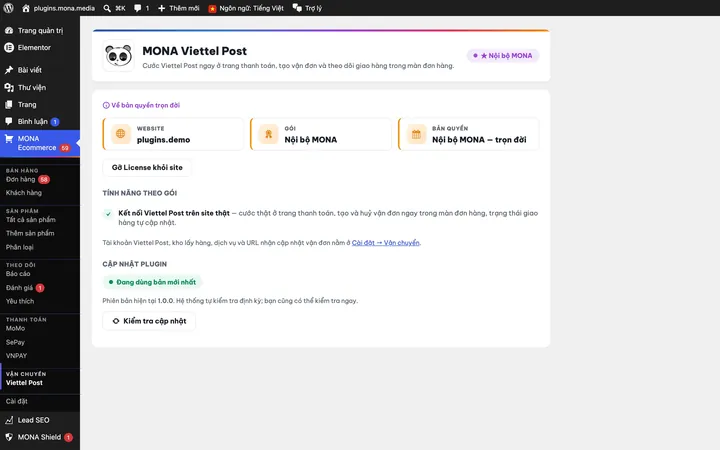Click Ngôn ngữ: Tiếng Việt in admin bar

point(251,8)
